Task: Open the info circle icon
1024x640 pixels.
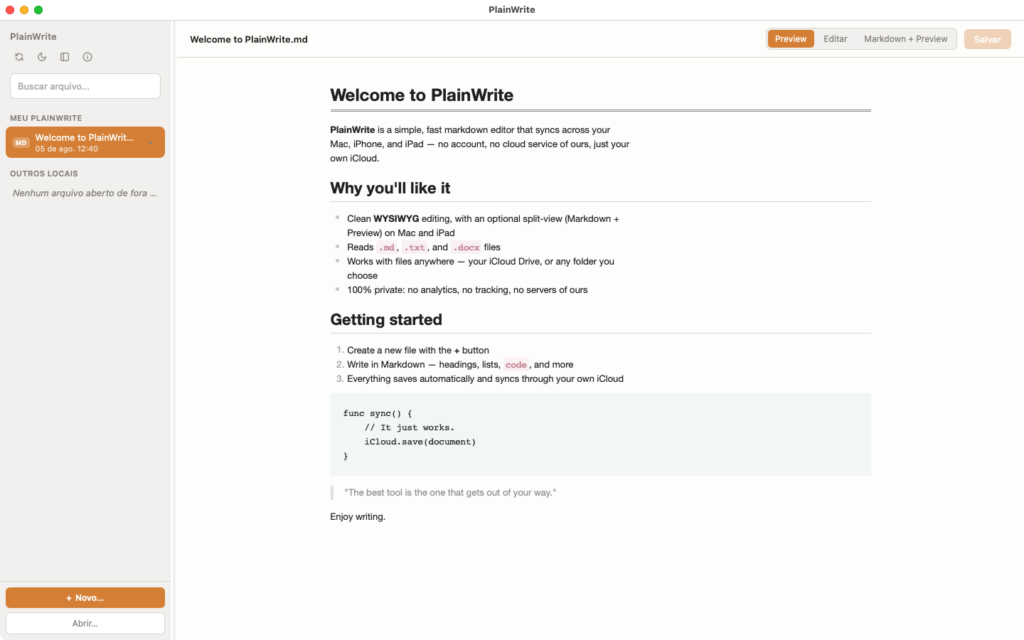Action: point(88,57)
